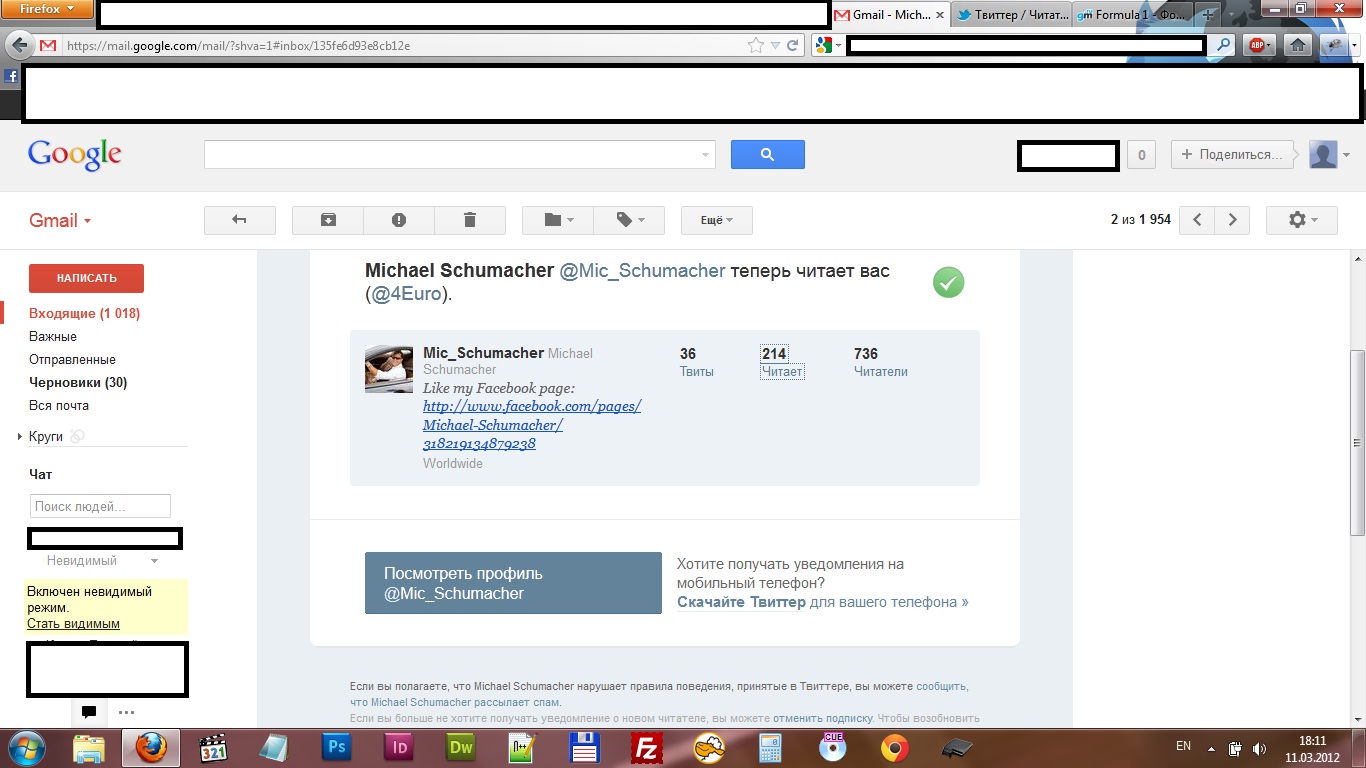Click the notification count 0 button

(x=1141, y=154)
